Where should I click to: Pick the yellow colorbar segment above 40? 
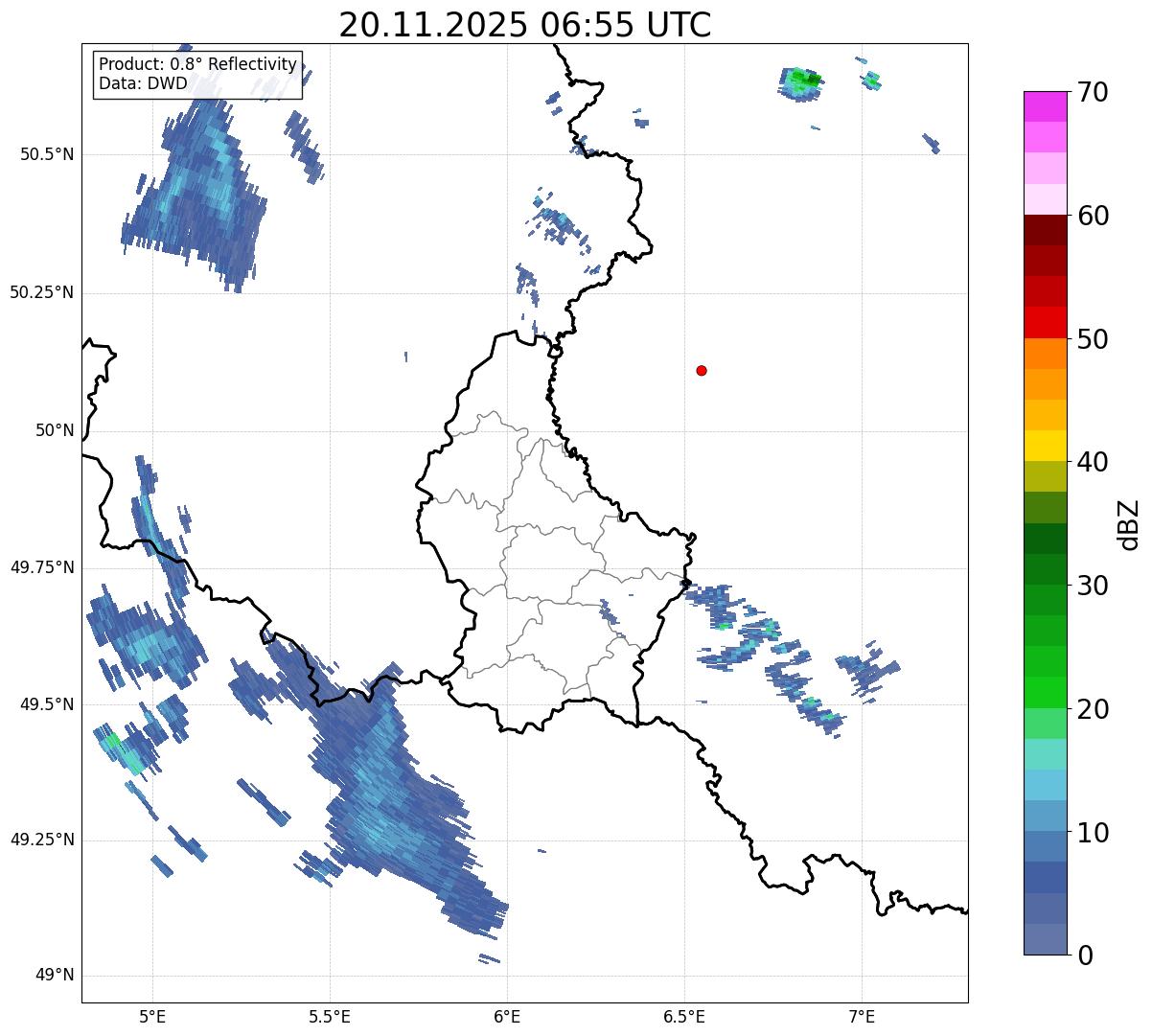tap(1045, 447)
